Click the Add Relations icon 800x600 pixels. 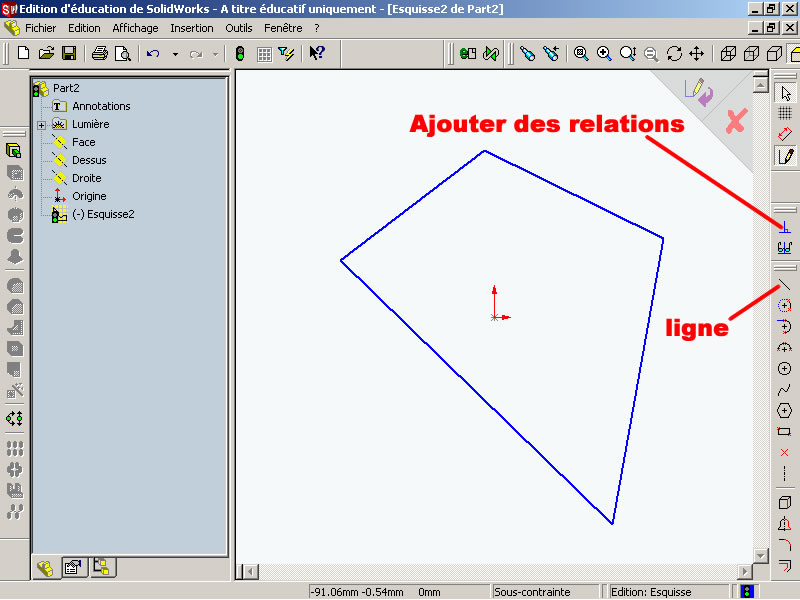(785, 227)
